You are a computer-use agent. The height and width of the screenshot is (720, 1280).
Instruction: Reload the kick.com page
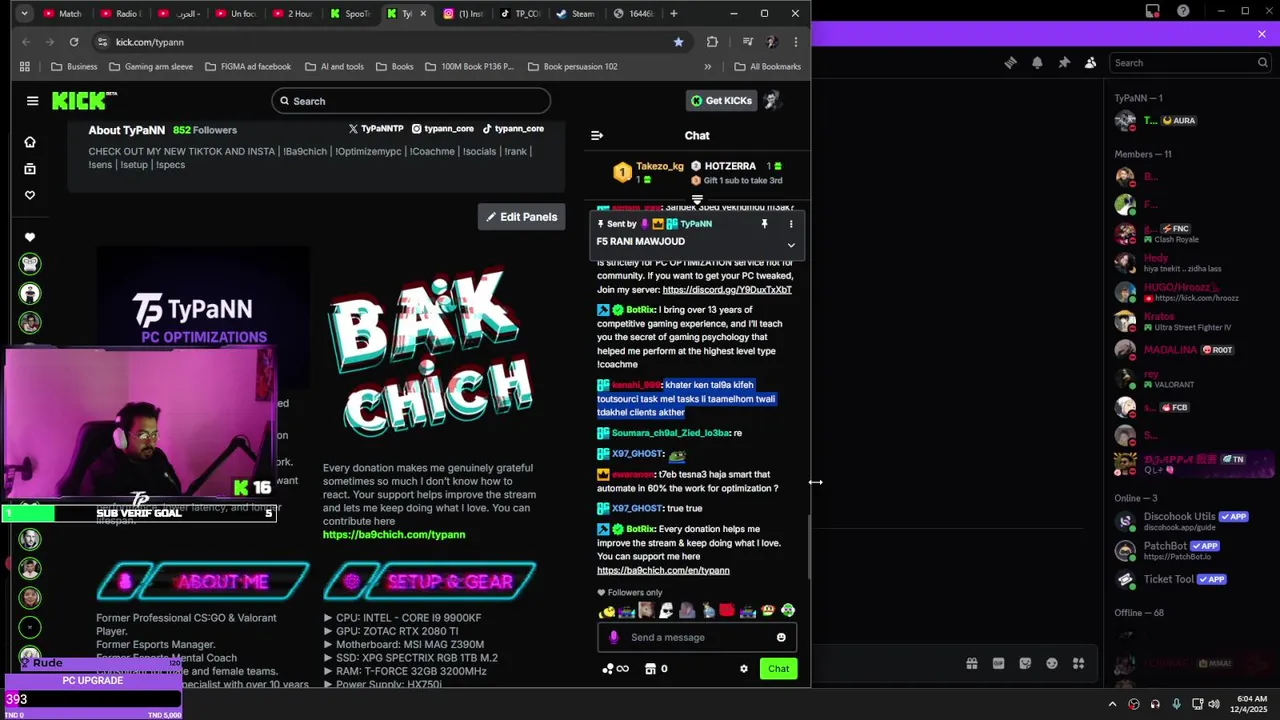[74, 42]
